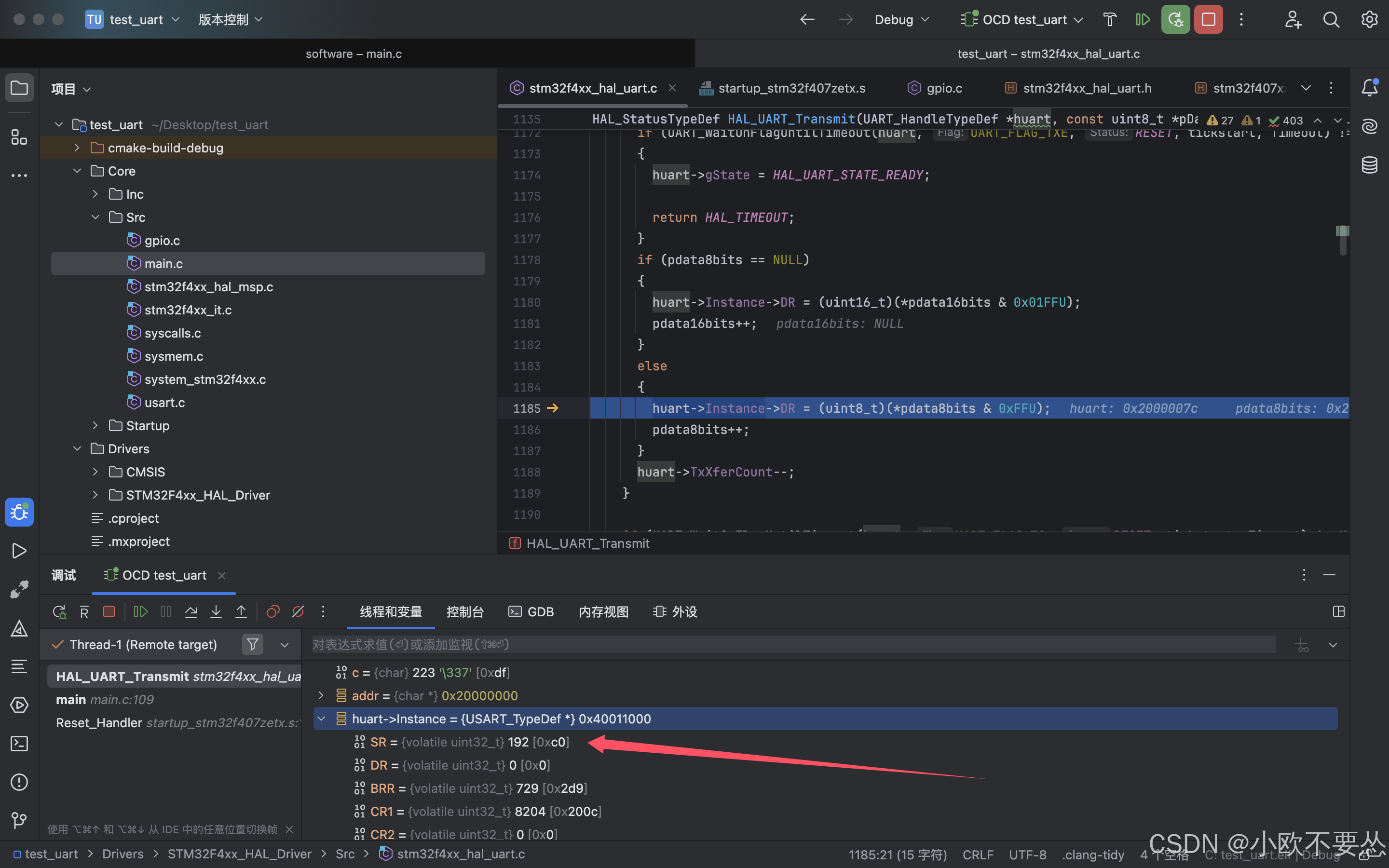The height and width of the screenshot is (868, 1389).
Task: Click the evaluate expression input field
Action: (792, 645)
